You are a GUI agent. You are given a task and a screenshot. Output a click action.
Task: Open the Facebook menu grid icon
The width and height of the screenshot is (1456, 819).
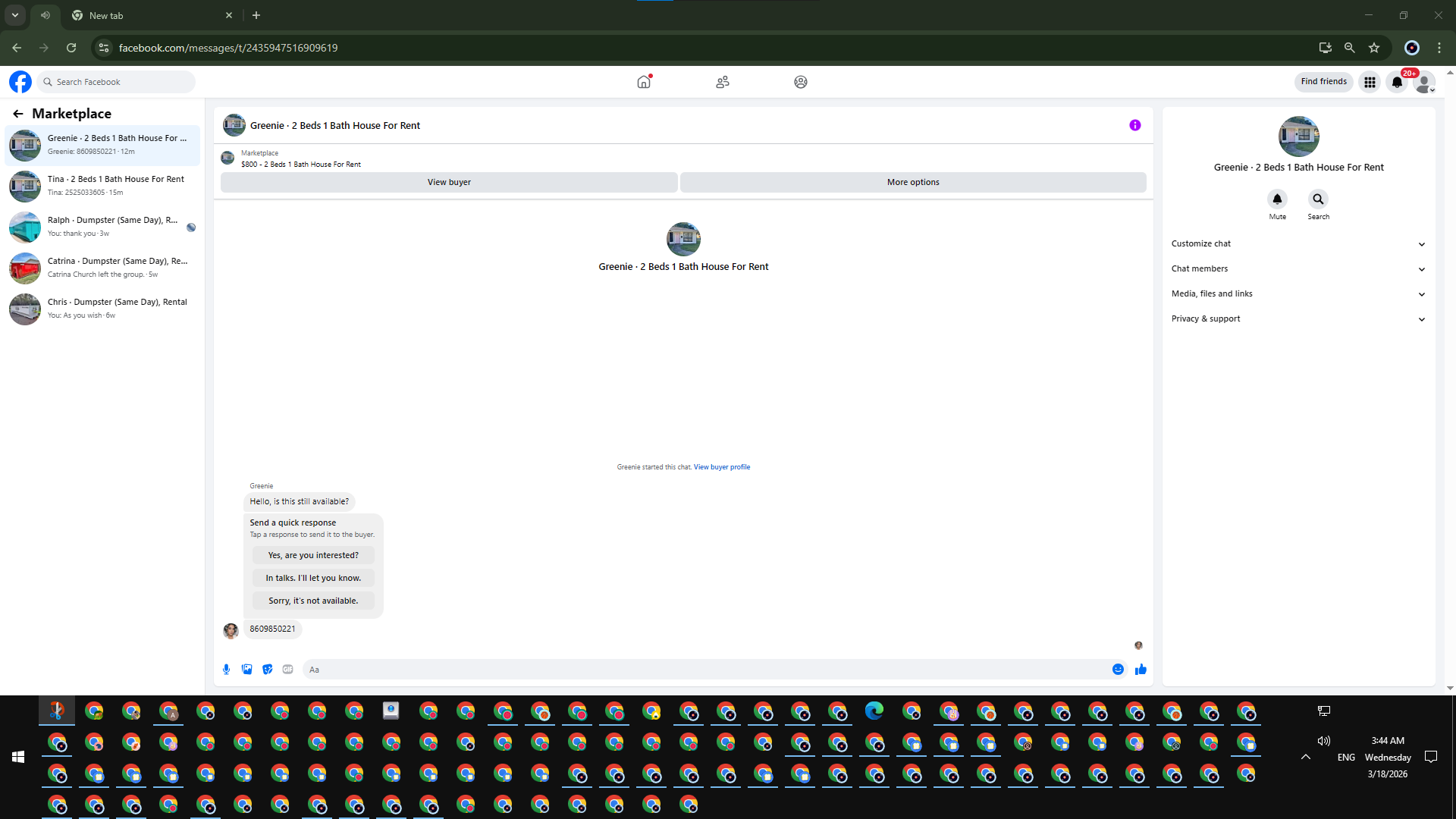[1370, 82]
